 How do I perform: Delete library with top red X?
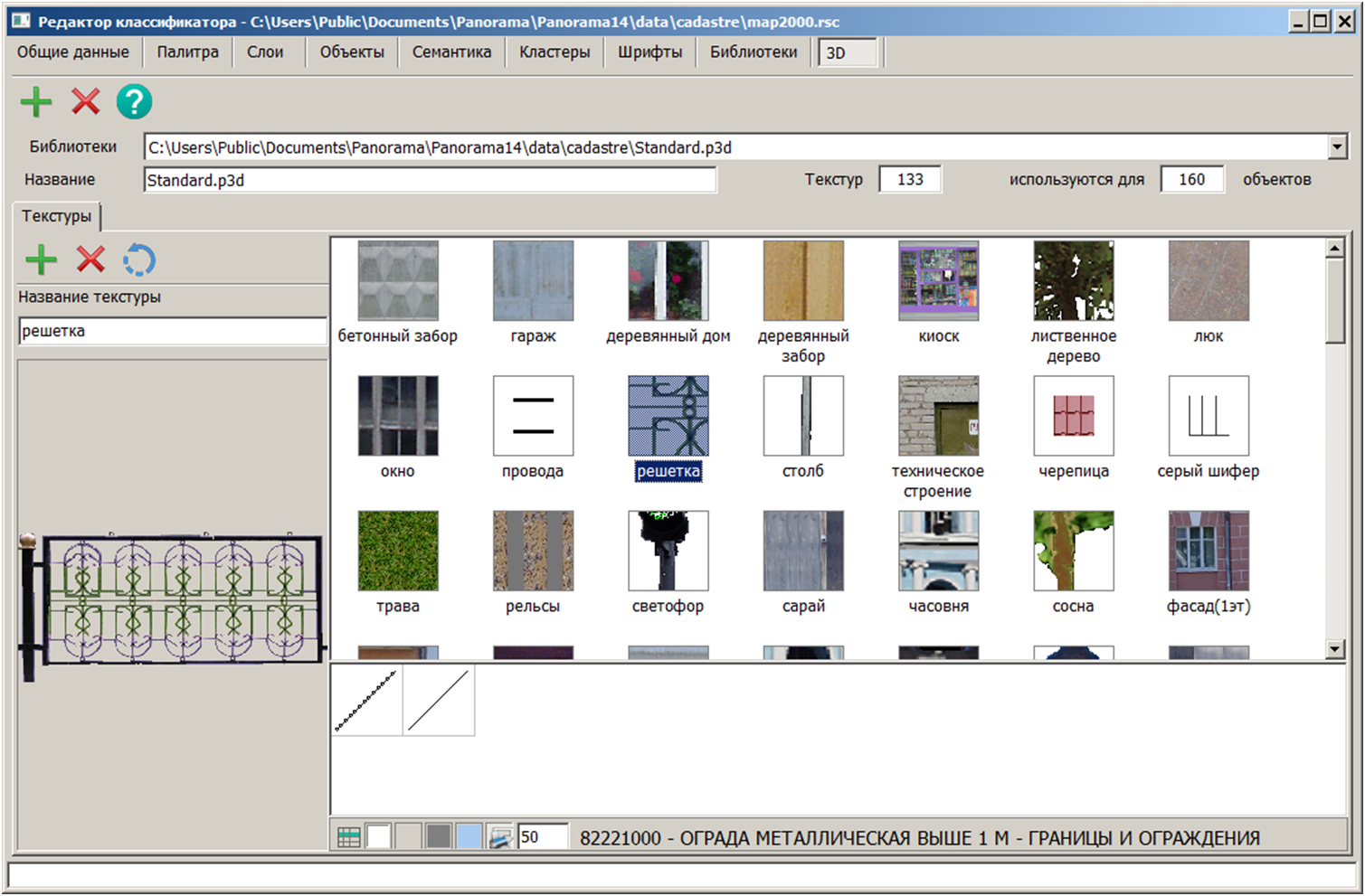pyautogui.click(x=86, y=102)
